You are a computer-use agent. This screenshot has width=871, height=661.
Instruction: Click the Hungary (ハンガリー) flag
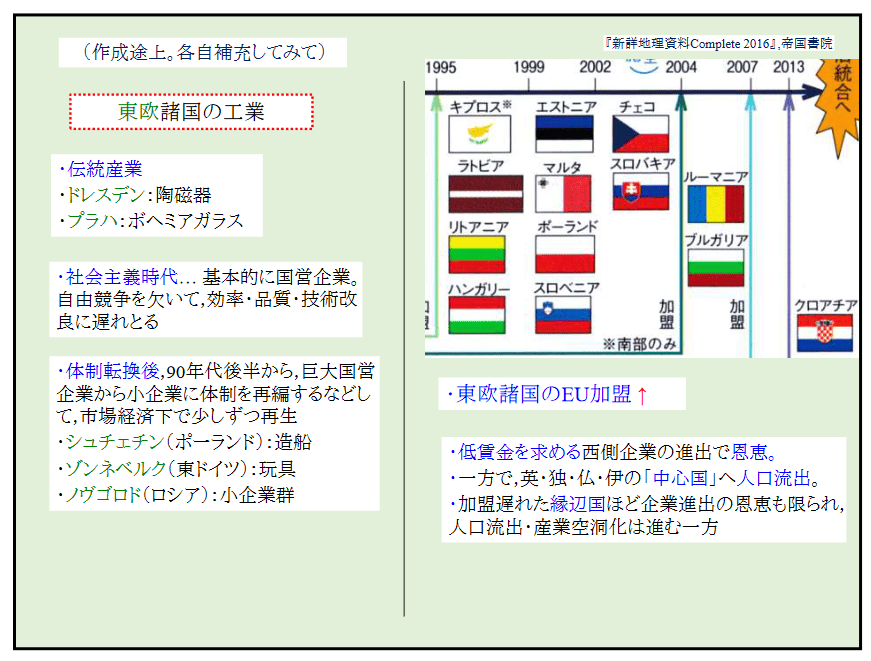click(x=479, y=314)
